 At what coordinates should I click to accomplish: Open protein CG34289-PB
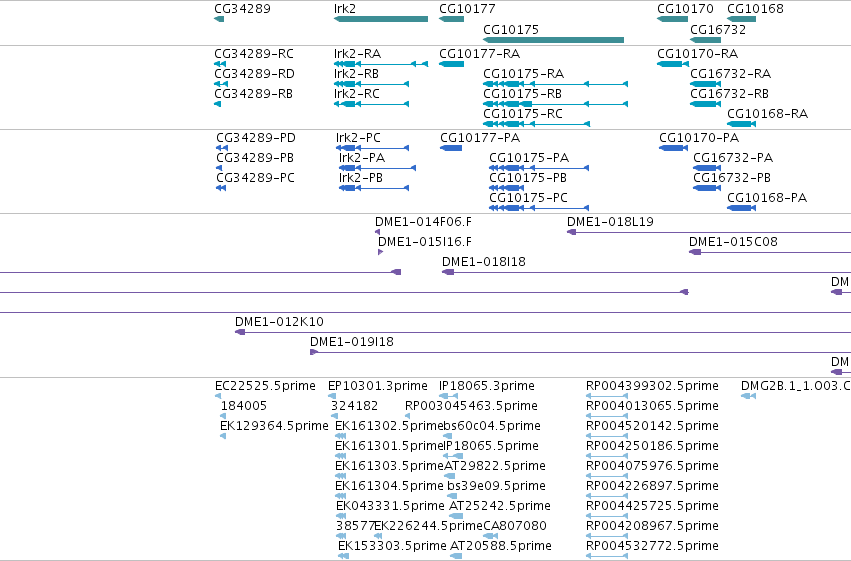[255, 158]
